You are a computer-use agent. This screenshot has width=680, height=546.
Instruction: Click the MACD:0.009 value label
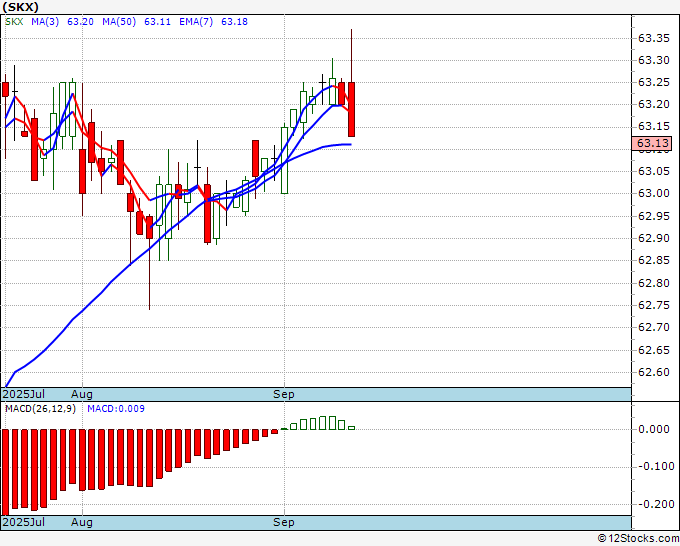click(x=116, y=409)
